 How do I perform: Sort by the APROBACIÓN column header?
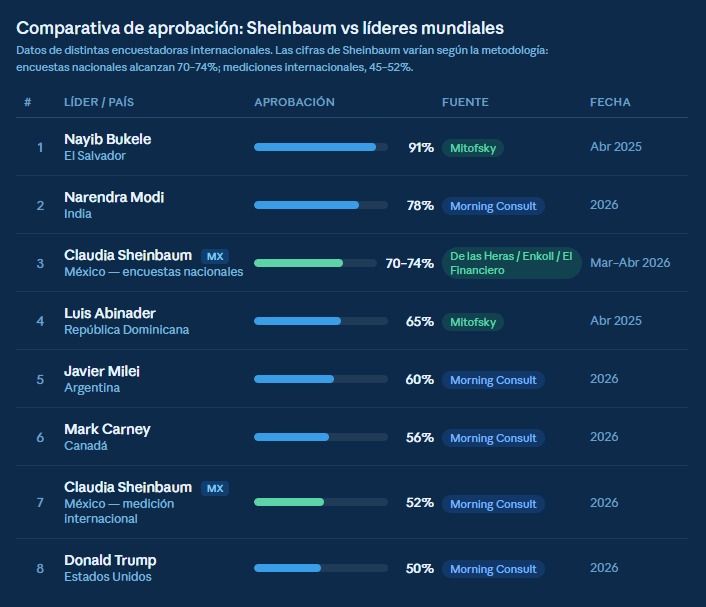point(294,102)
